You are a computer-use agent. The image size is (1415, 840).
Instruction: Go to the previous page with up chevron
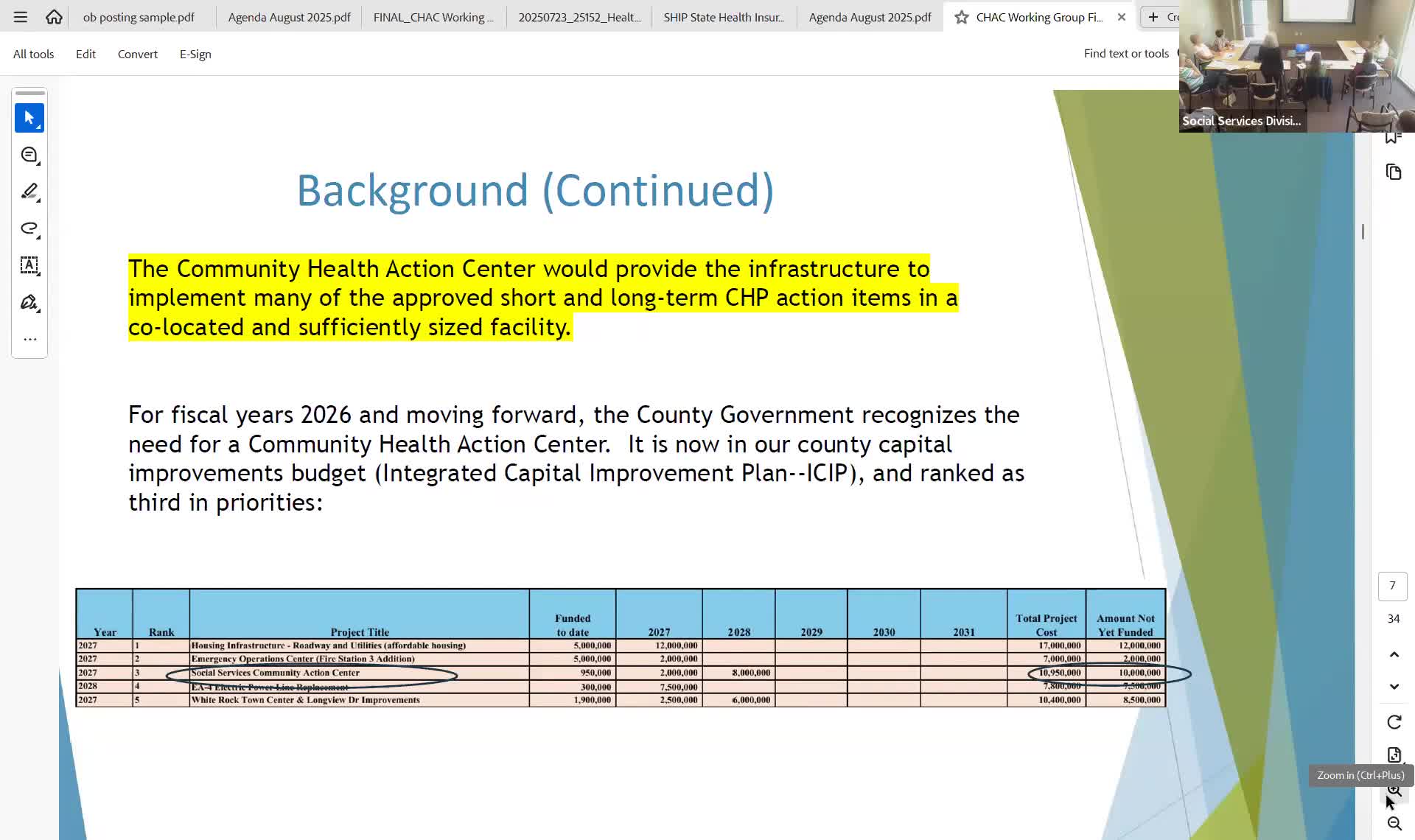pyautogui.click(x=1394, y=654)
